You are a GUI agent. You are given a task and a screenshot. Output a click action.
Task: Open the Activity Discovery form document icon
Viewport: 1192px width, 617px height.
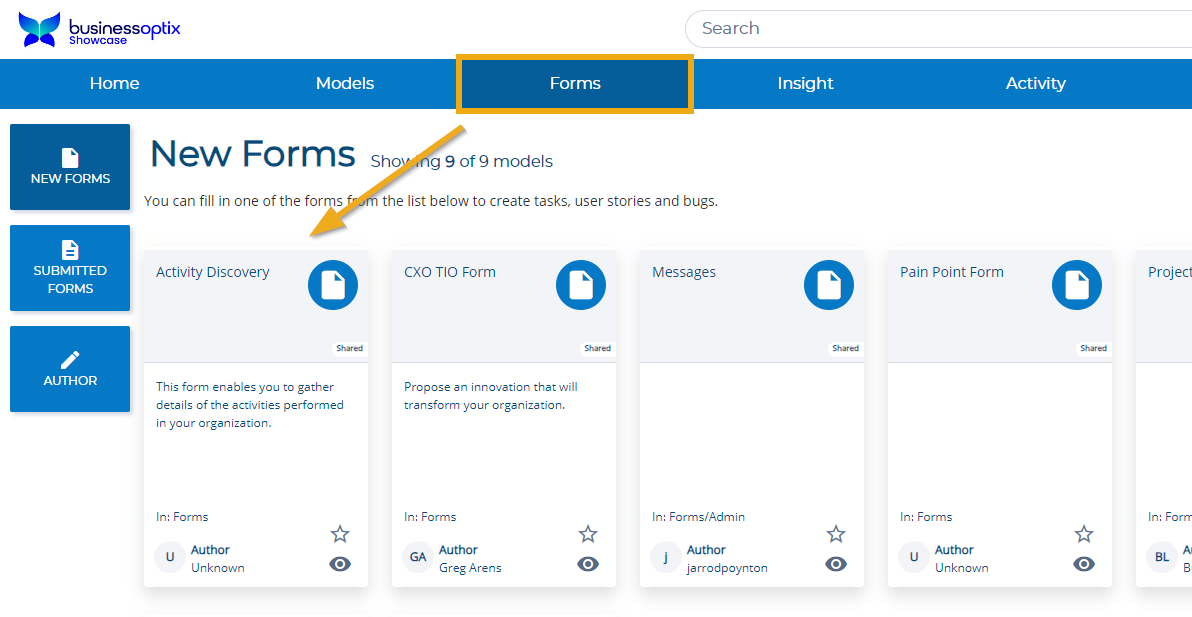click(332, 285)
